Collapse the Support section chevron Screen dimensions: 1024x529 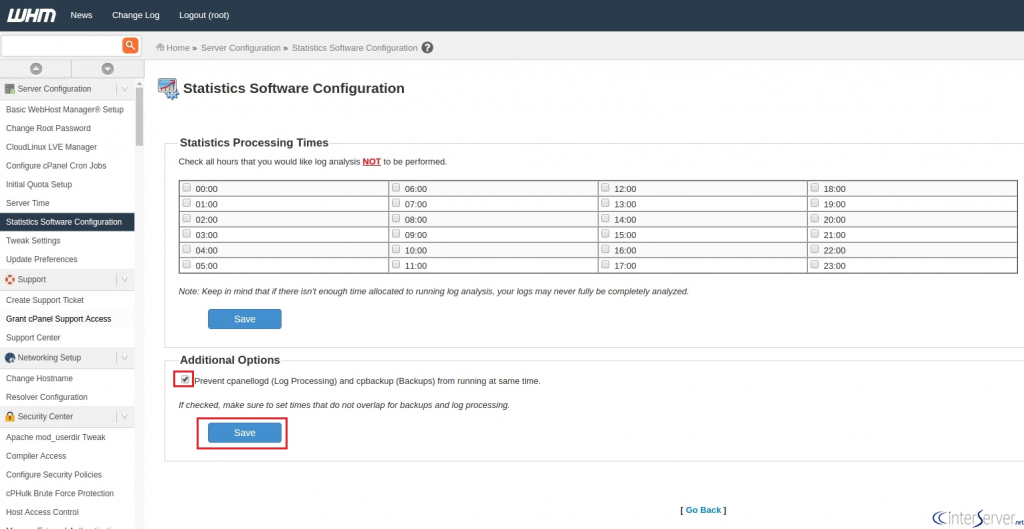125,280
